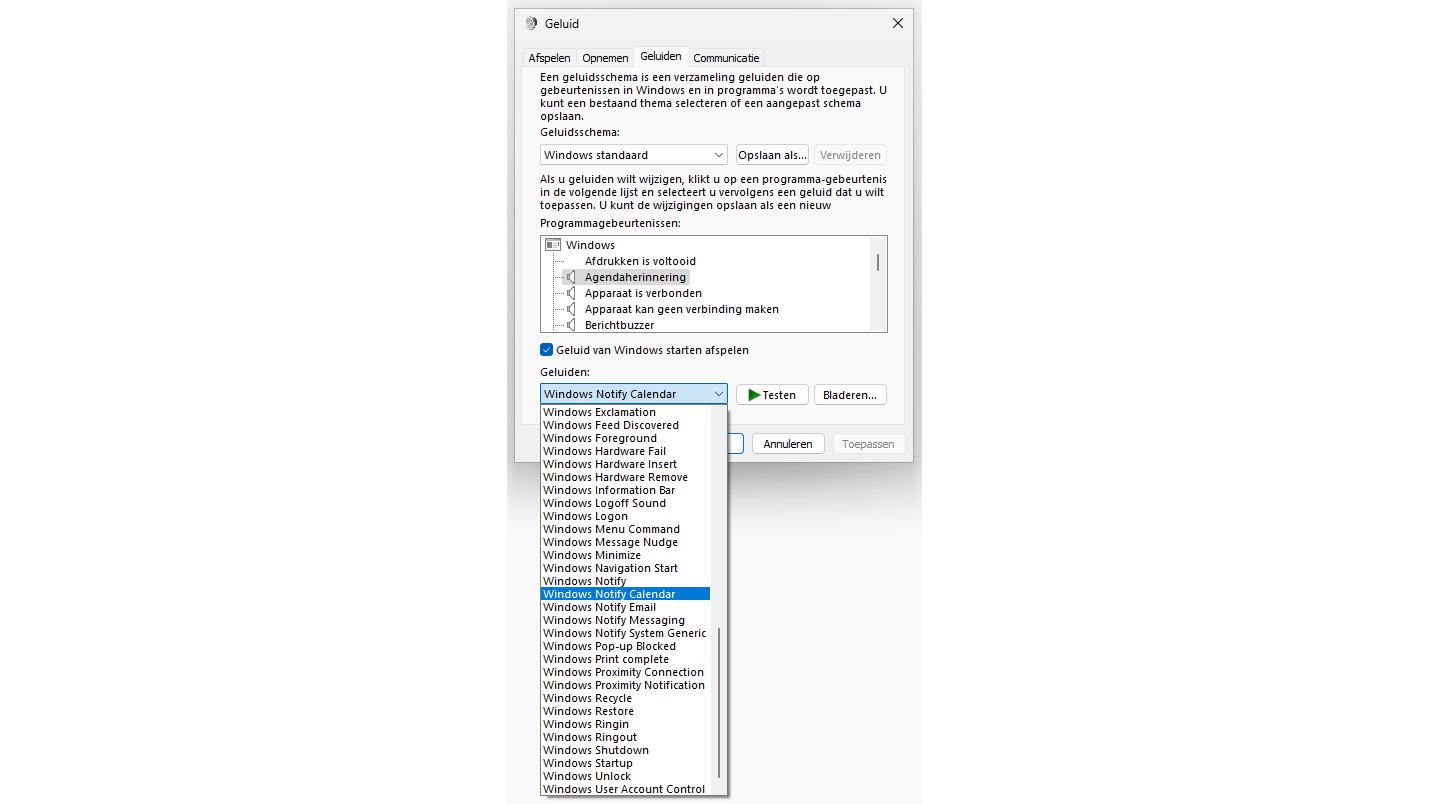Click highlighted Windows Notify Calendar list option
The image size is (1429, 804).
(626, 594)
